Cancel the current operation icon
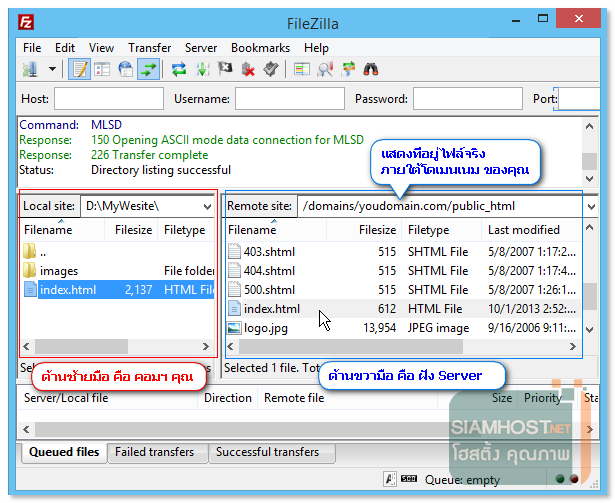This screenshot has height=503, width=615. pyautogui.click(x=226, y=69)
